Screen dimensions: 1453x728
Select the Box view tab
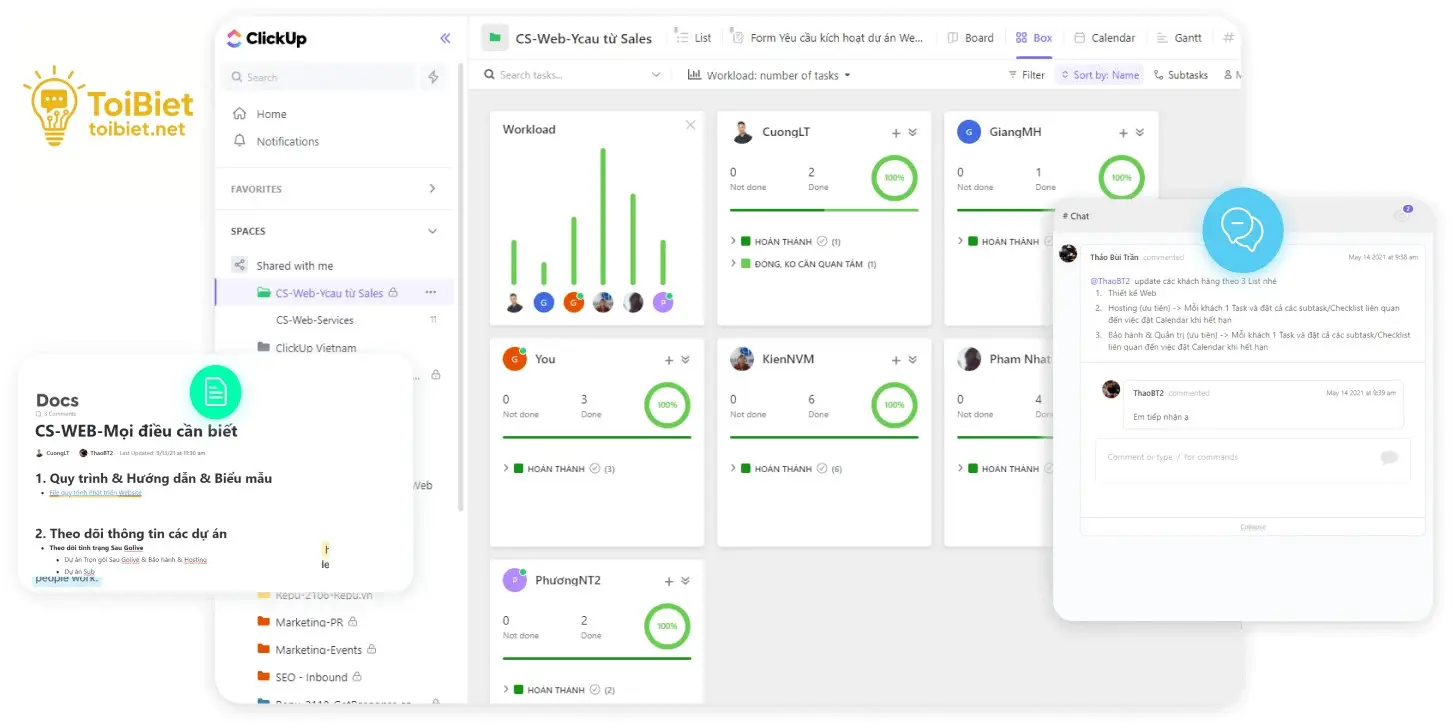(x=1033, y=37)
